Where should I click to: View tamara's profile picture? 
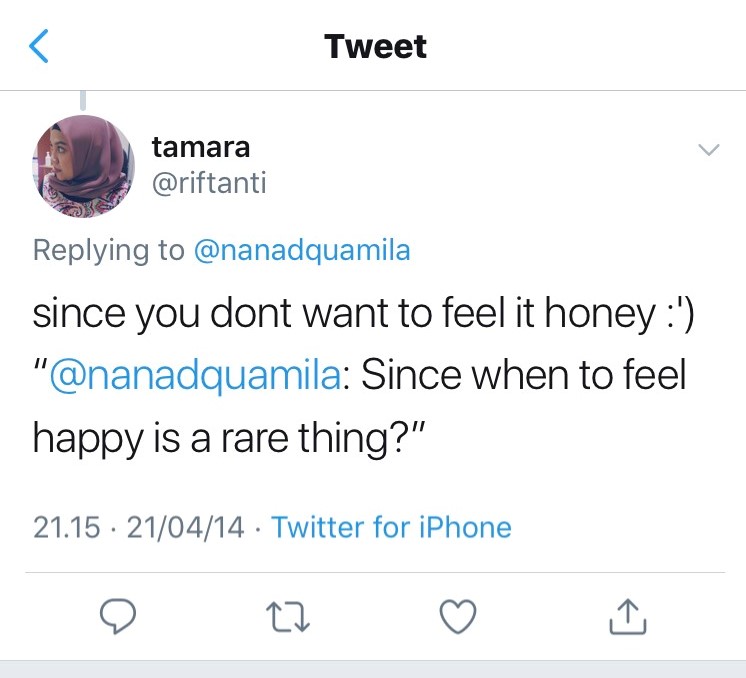tap(83, 166)
